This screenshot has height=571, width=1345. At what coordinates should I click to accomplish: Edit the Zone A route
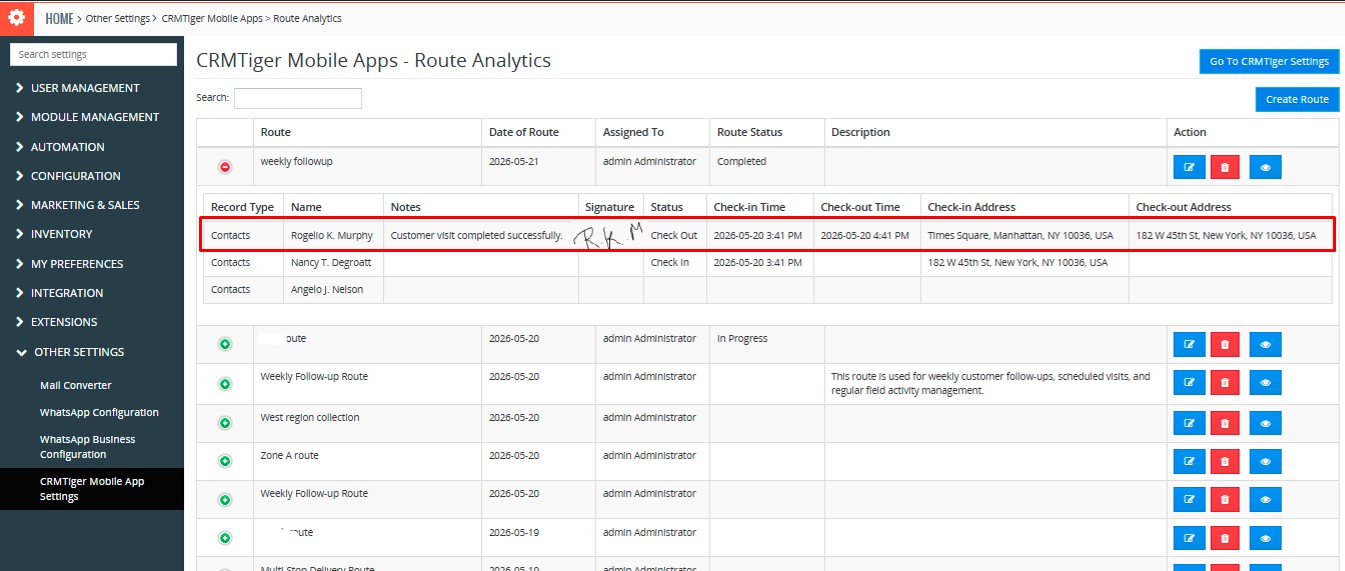point(1189,461)
